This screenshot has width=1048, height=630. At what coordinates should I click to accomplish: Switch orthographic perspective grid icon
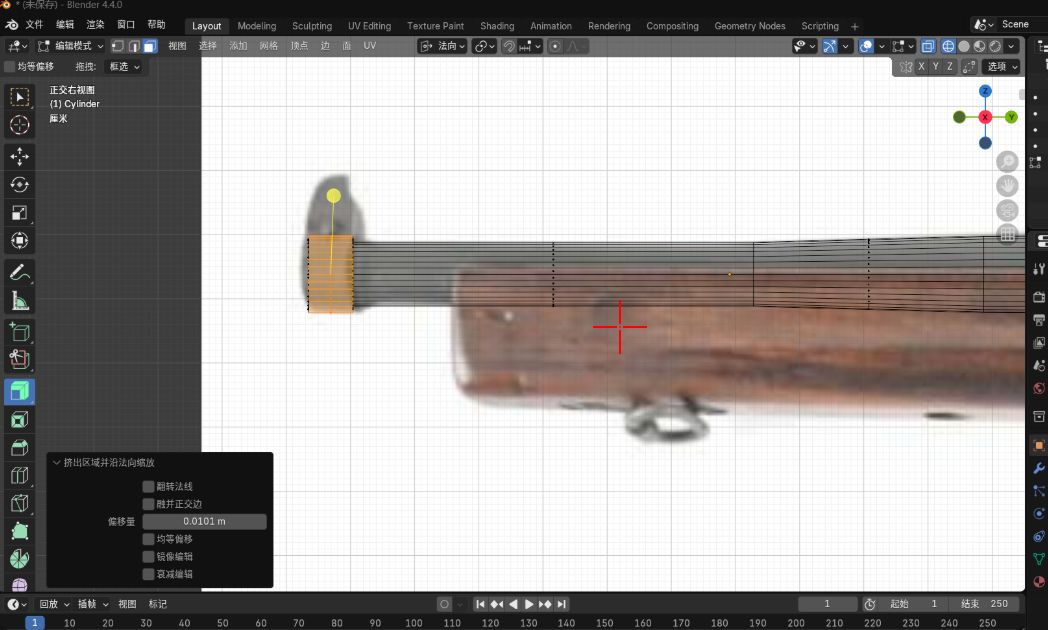click(1007, 234)
